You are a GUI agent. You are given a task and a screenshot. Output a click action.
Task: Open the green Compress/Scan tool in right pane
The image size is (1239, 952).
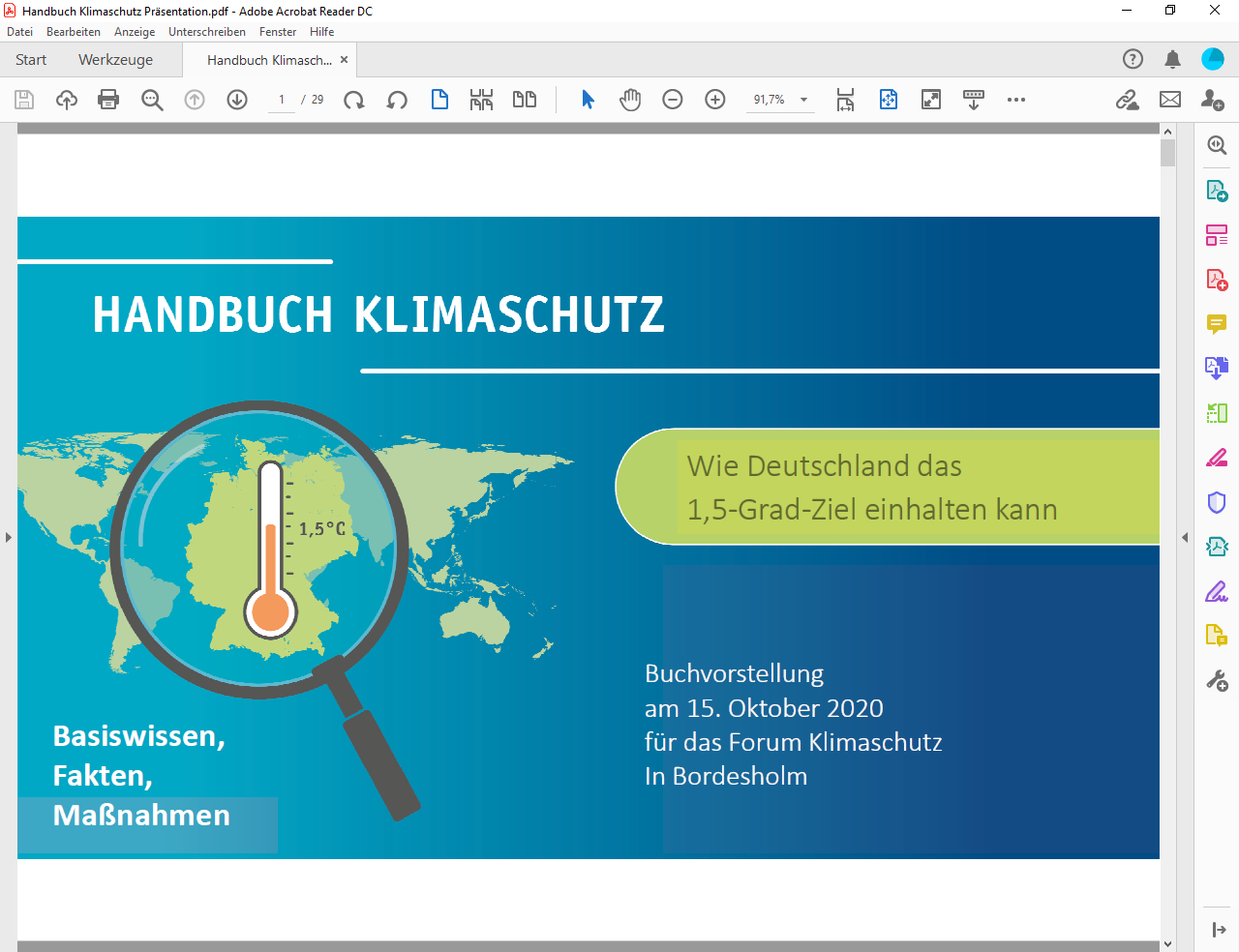click(x=1217, y=413)
